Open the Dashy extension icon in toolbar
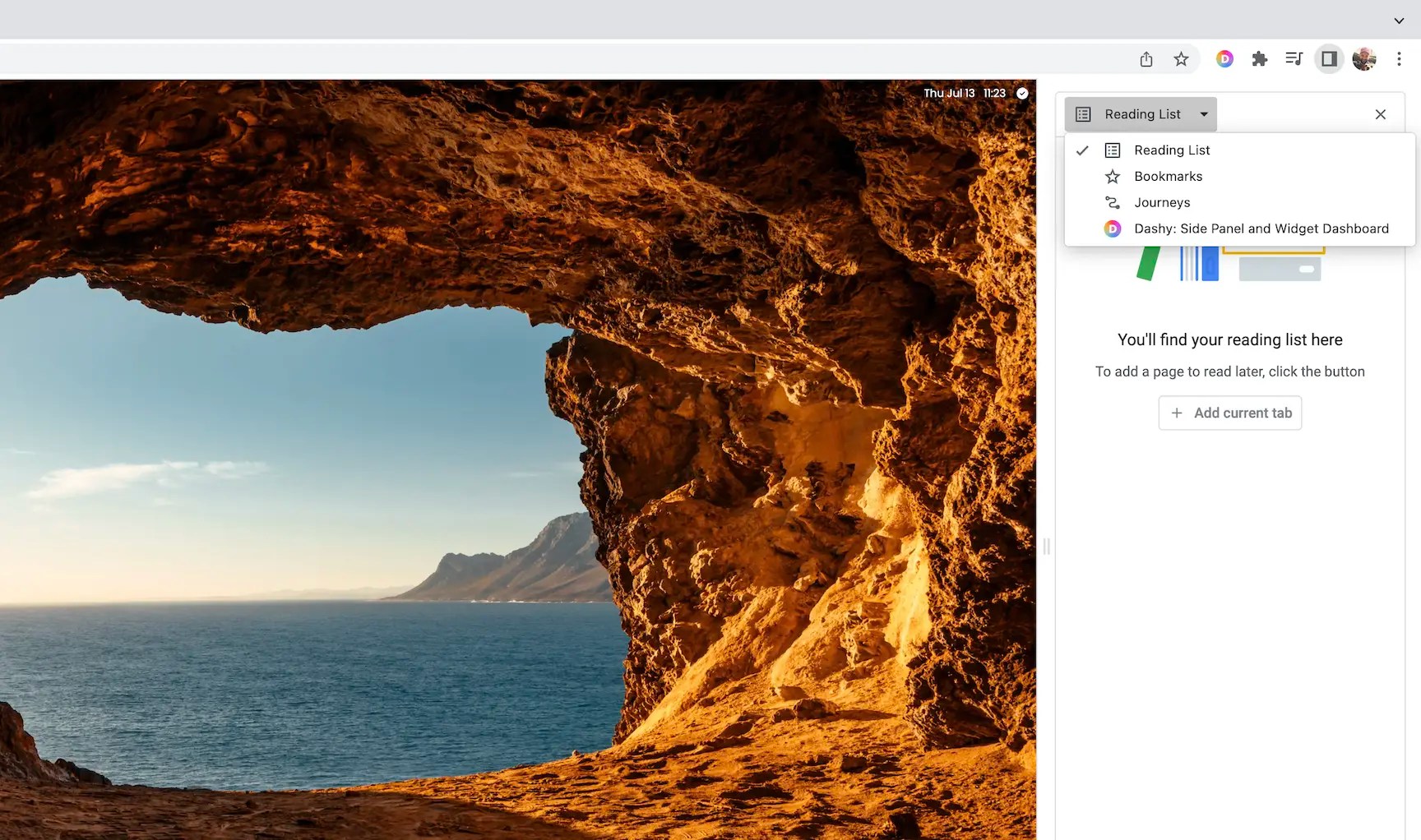1421x840 pixels. (x=1225, y=58)
